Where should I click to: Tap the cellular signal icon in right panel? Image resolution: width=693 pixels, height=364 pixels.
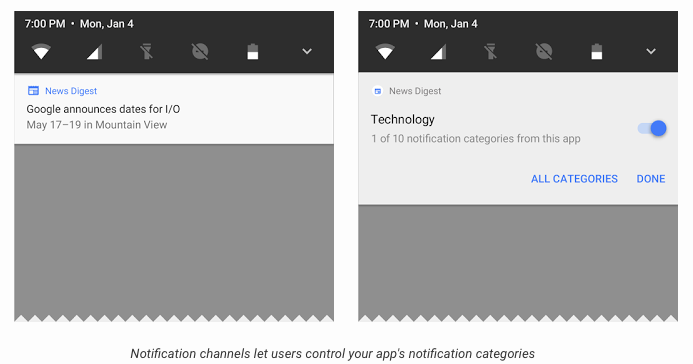[438, 52]
